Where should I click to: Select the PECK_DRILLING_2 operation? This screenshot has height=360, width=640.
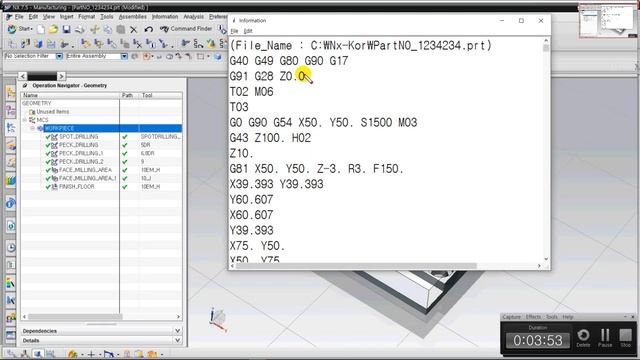tap(81, 162)
